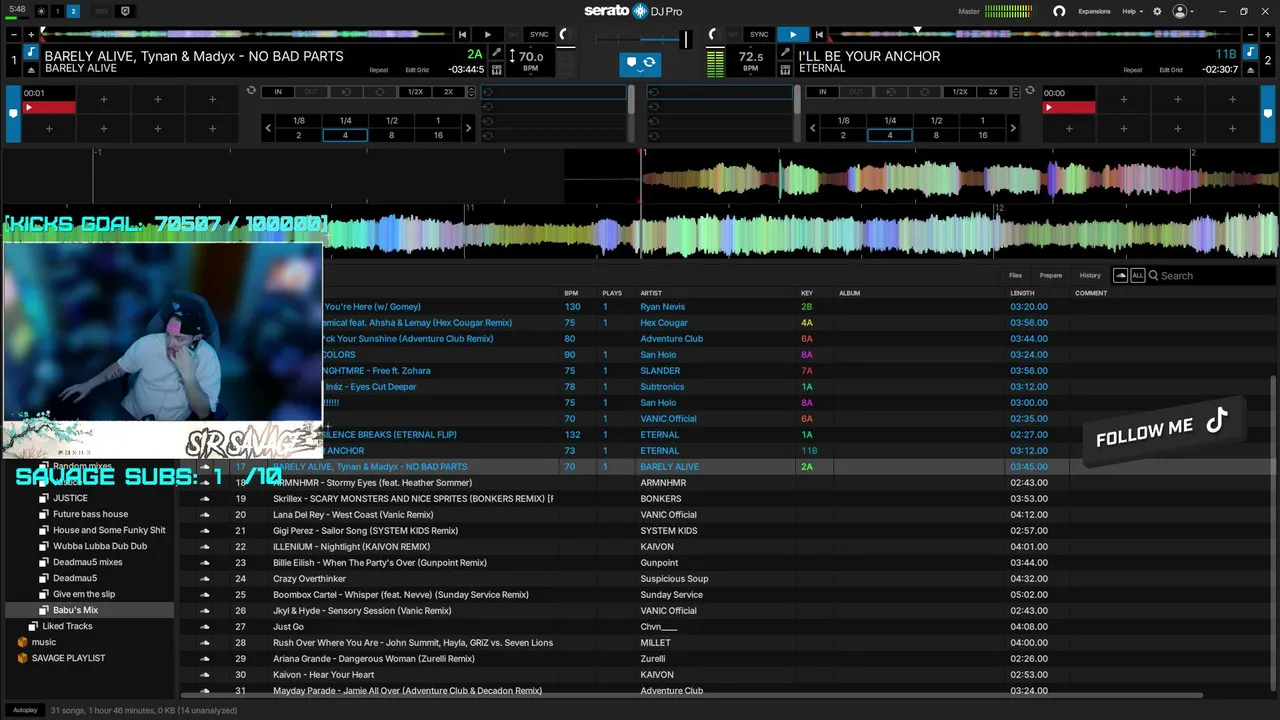Toggle keylock music note on deck 1
Viewport: 1280px width, 720px height.
coord(31,52)
